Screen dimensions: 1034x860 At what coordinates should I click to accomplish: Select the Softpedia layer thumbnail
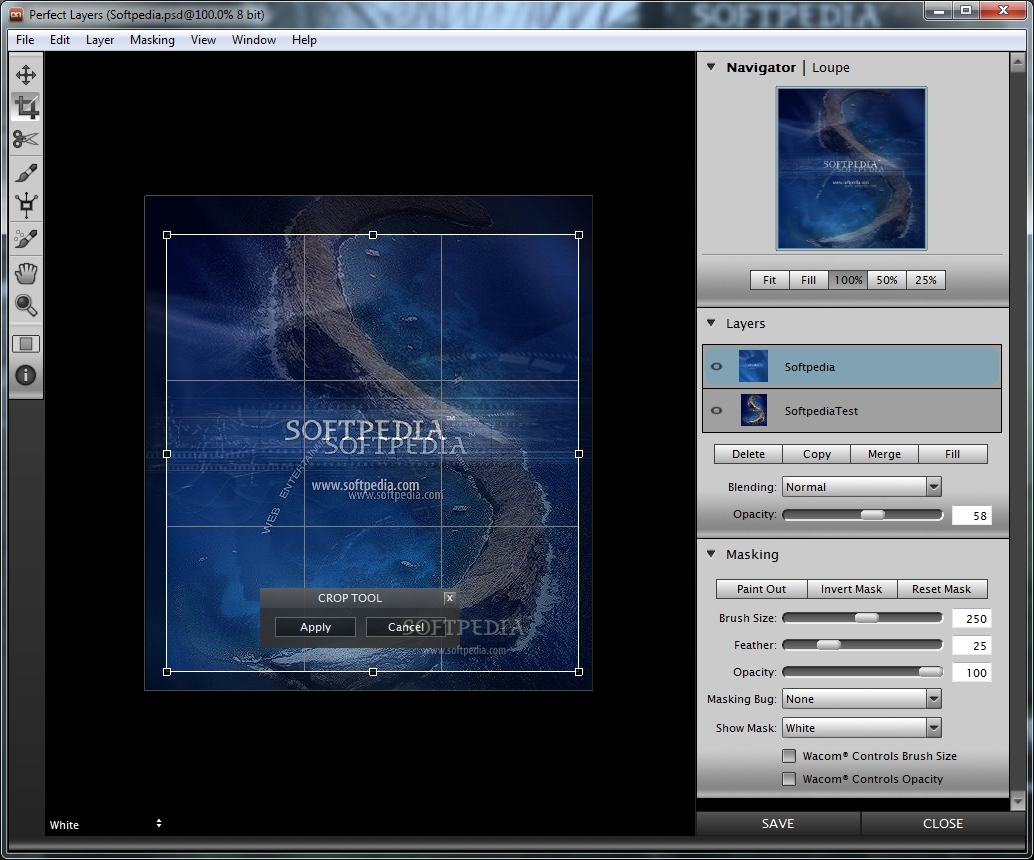[754, 367]
